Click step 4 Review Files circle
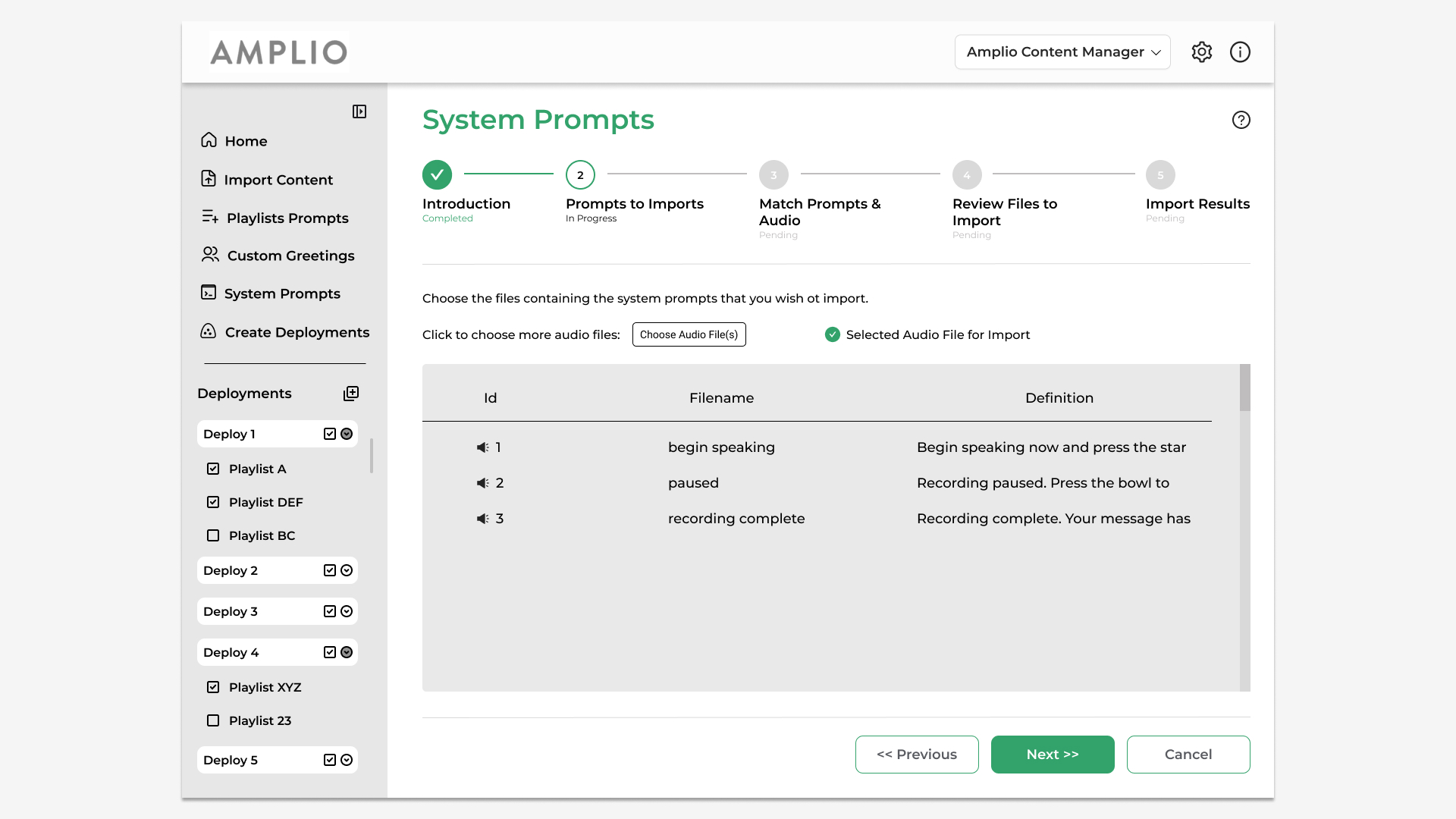 click(967, 174)
